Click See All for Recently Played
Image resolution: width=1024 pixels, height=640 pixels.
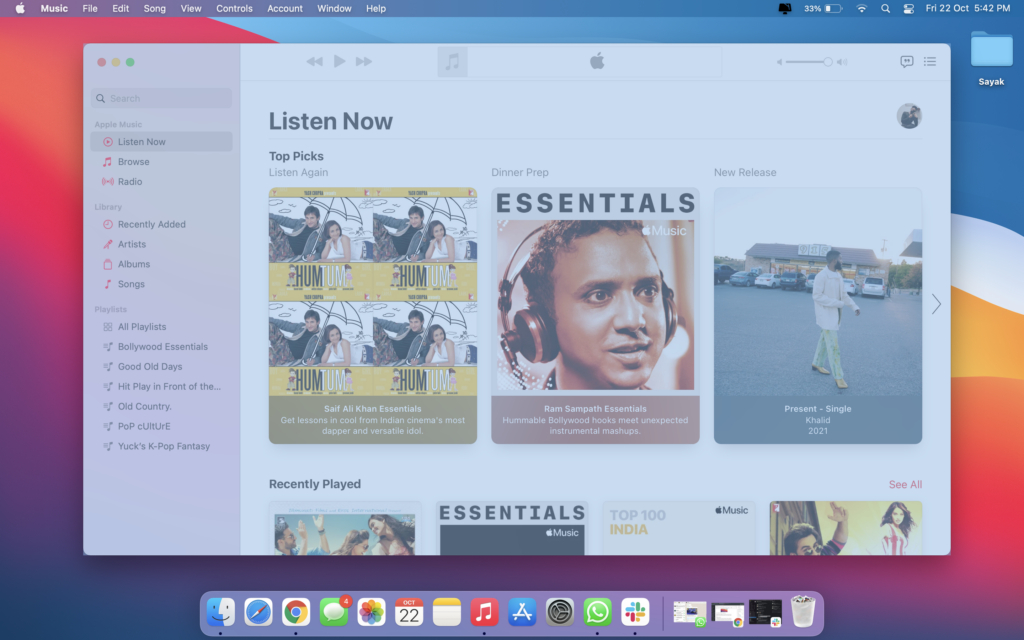[x=905, y=485]
